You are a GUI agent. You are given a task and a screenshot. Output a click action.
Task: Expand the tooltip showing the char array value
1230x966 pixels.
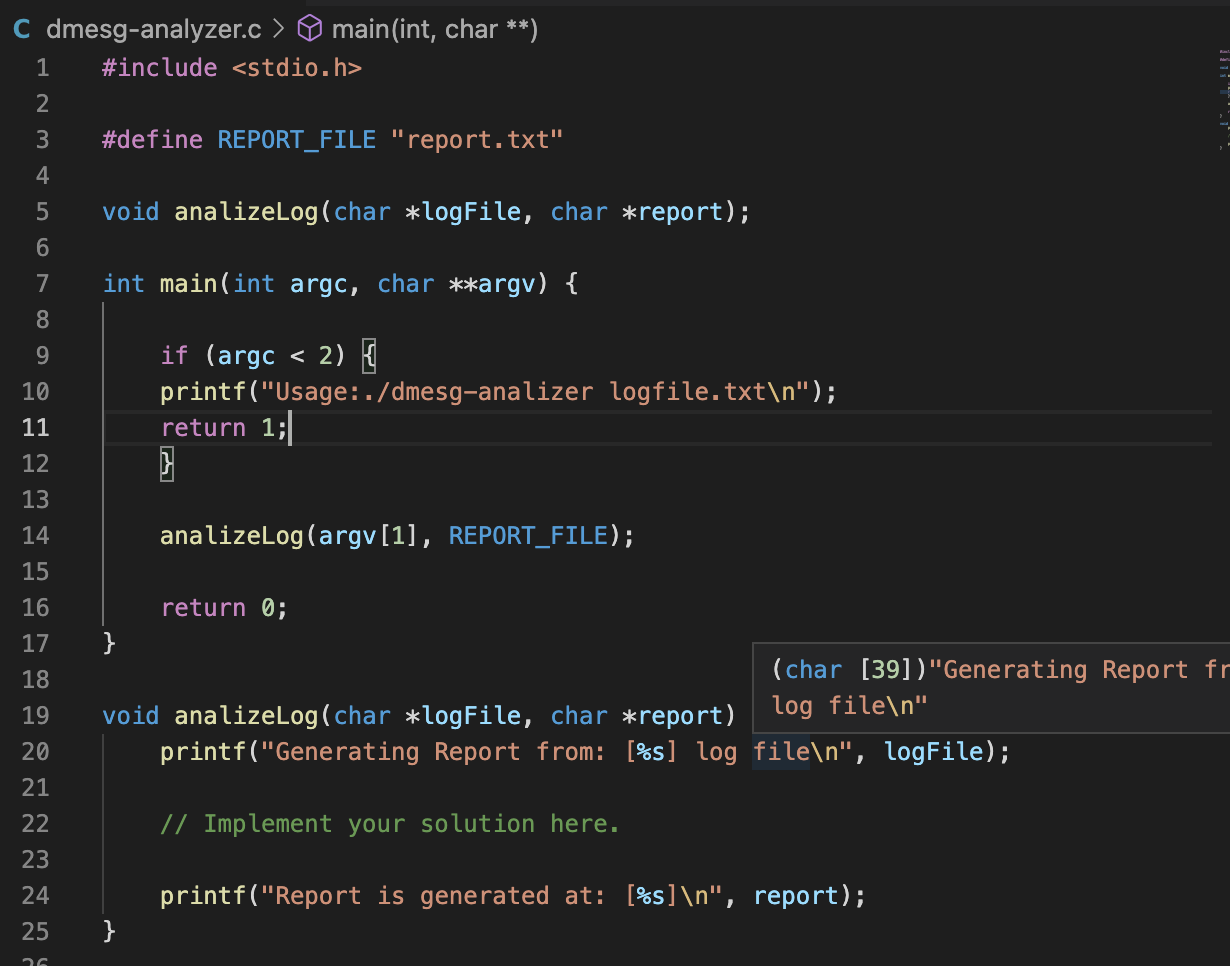point(990,688)
